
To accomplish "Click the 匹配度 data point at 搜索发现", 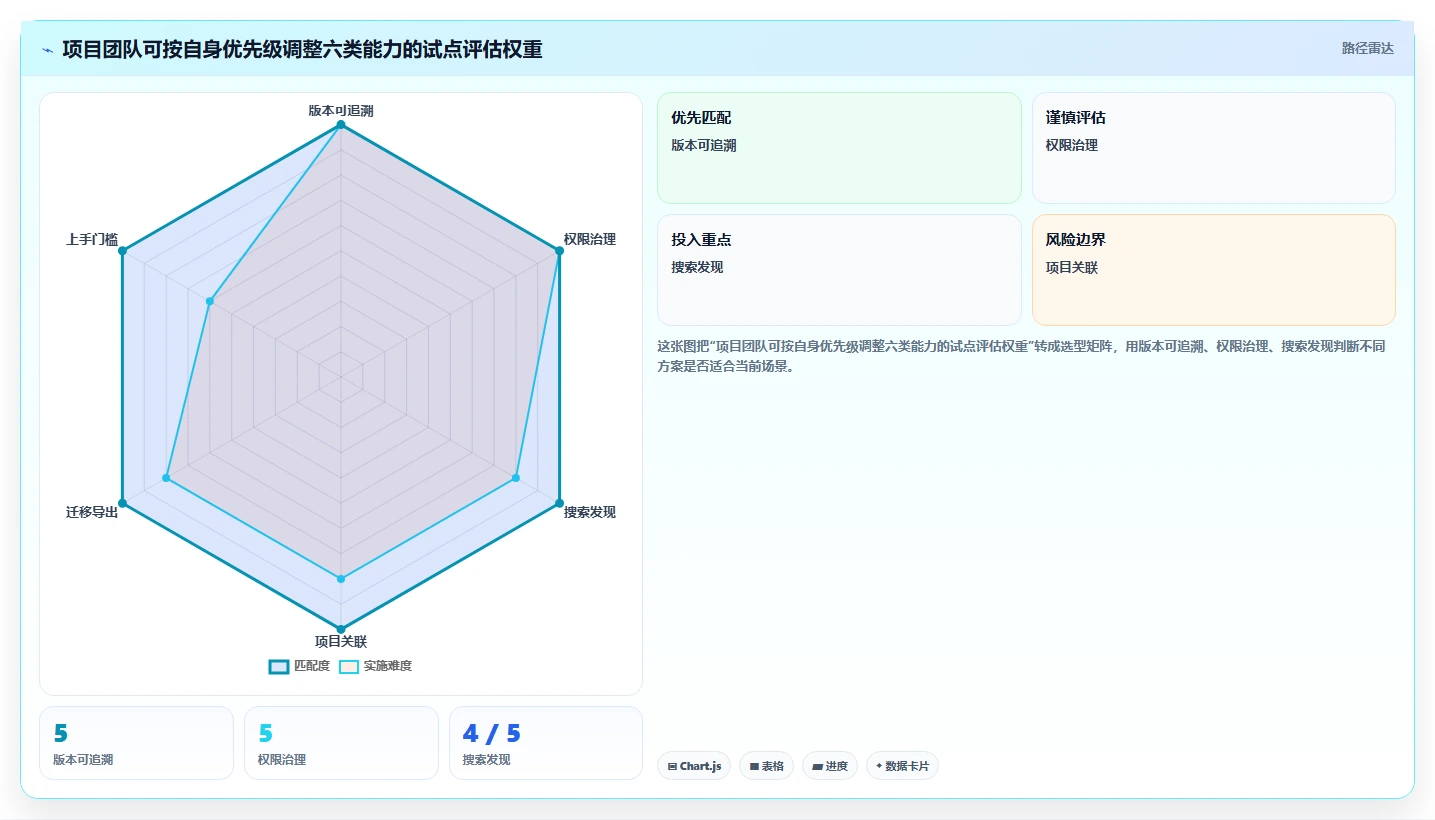I will pos(559,503).
